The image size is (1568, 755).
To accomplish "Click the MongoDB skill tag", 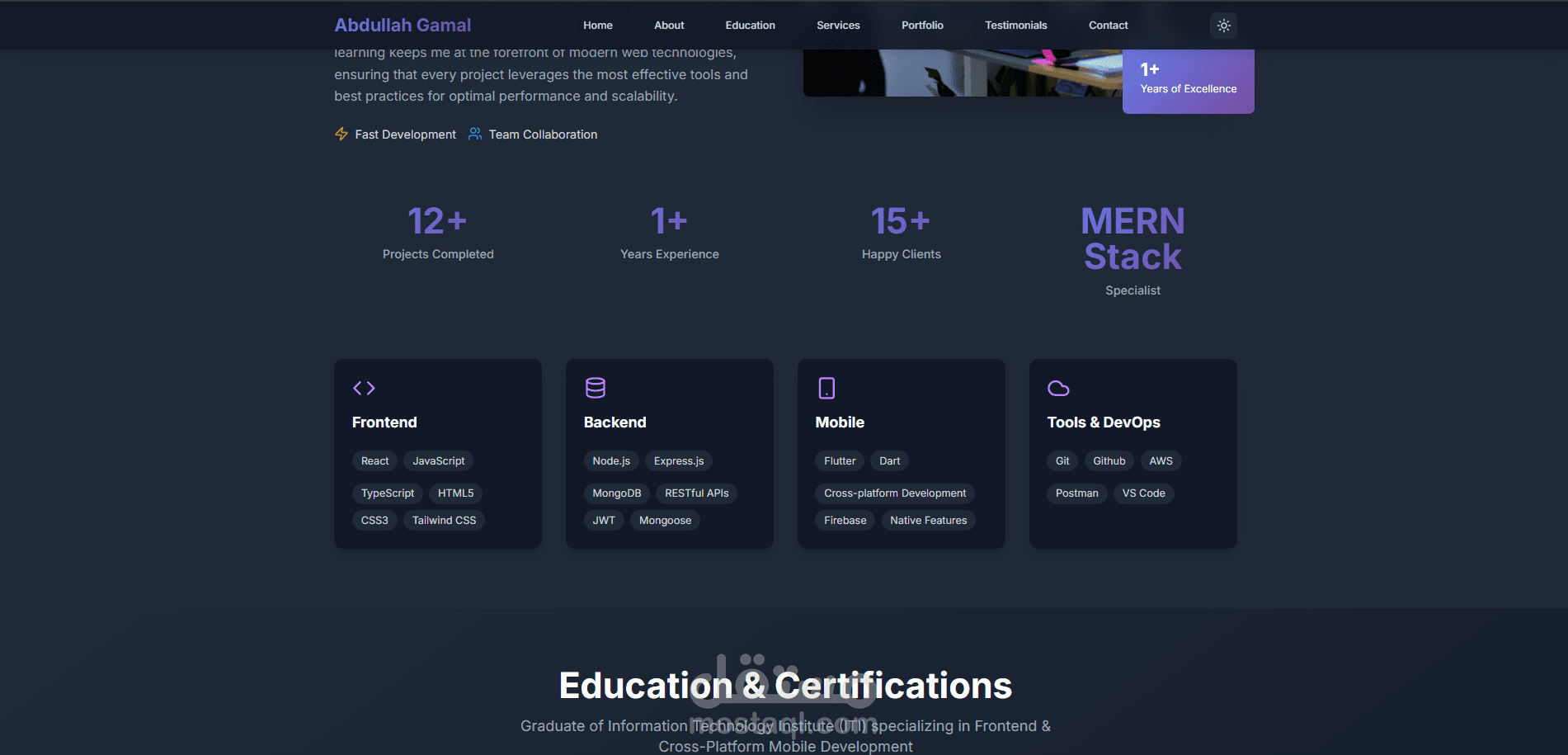I will (617, 493).
